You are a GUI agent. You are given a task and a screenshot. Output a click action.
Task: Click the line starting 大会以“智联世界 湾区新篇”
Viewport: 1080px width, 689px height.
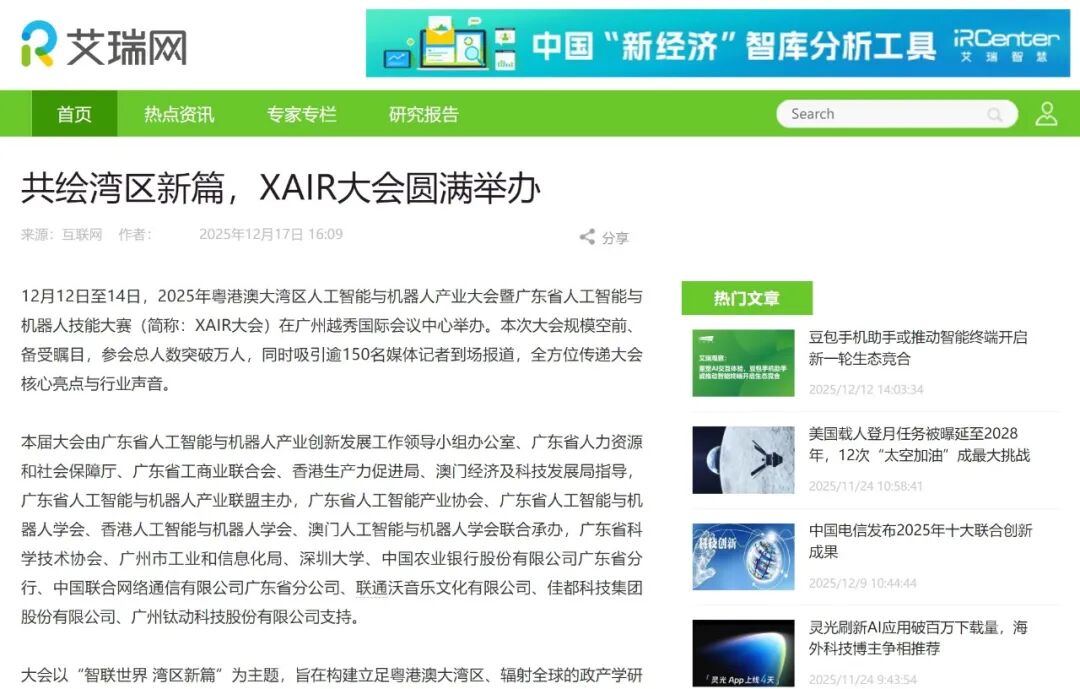coord(332,675)
